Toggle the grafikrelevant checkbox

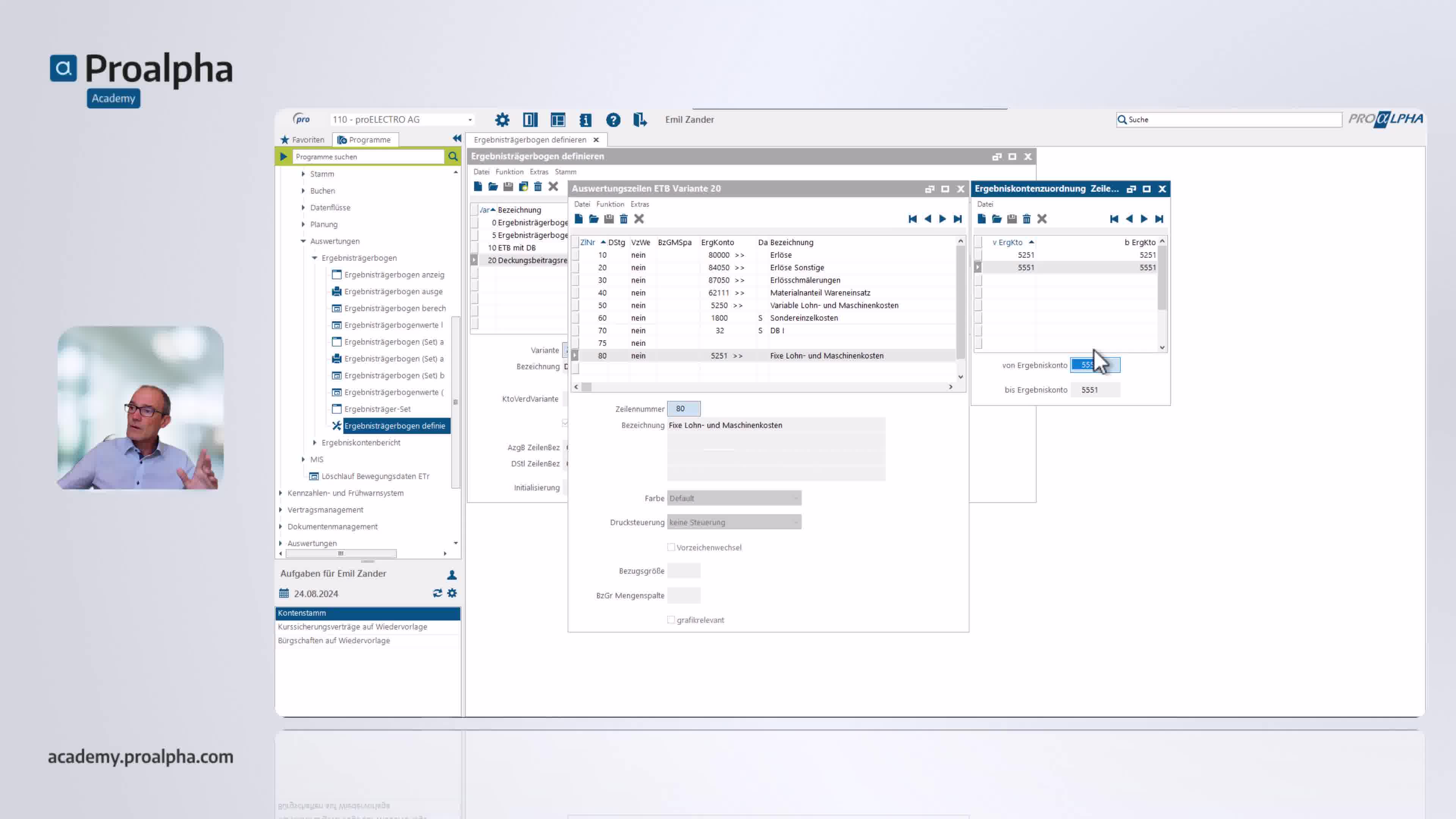coord(671,620)
